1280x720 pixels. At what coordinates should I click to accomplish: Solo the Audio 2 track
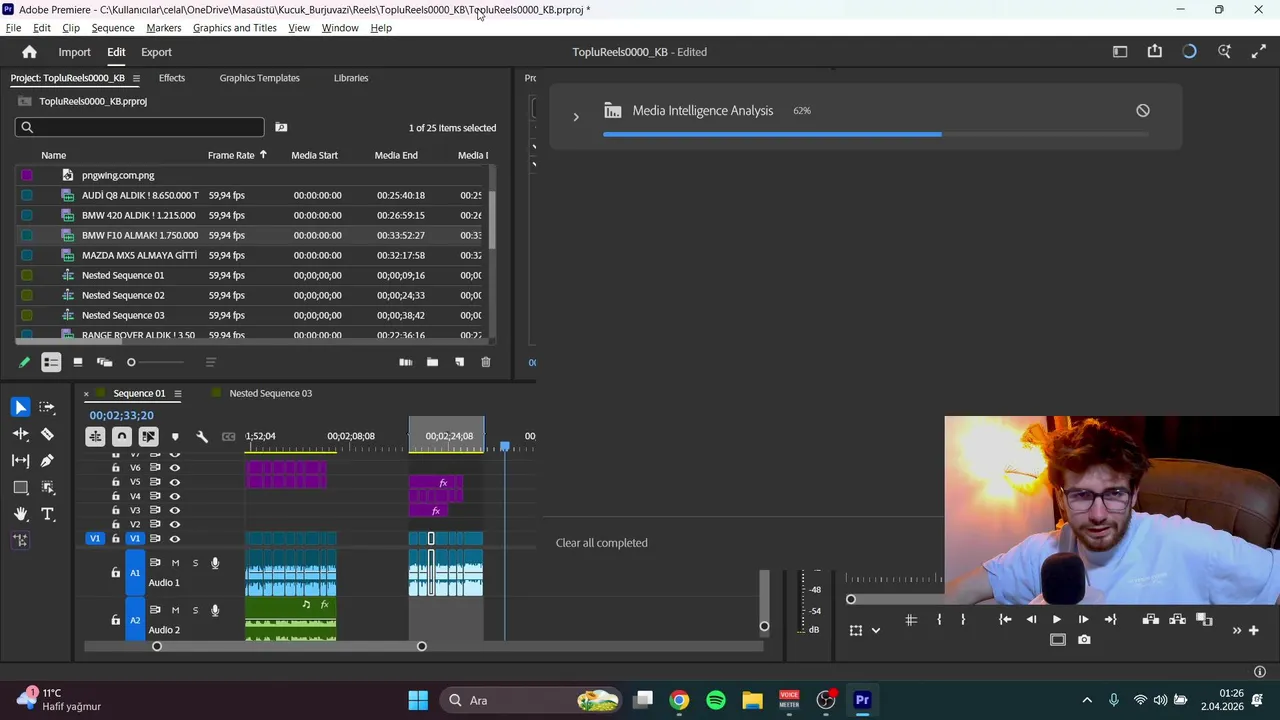click(x=195, y=610)
